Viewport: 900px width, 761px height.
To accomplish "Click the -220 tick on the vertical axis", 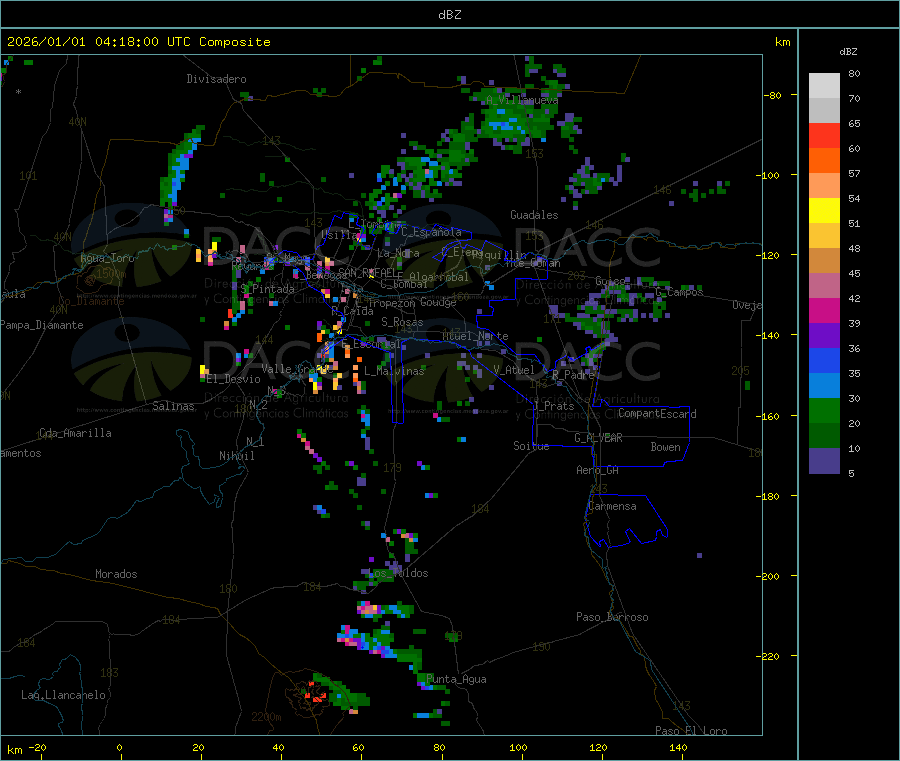I will pos(768,657).
